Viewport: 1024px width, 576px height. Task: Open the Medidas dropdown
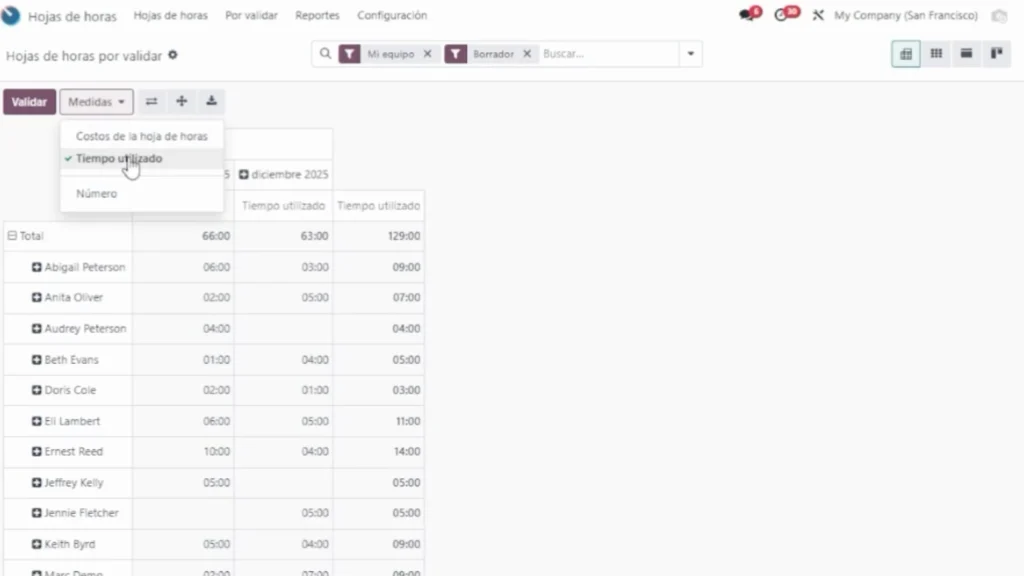96,102
